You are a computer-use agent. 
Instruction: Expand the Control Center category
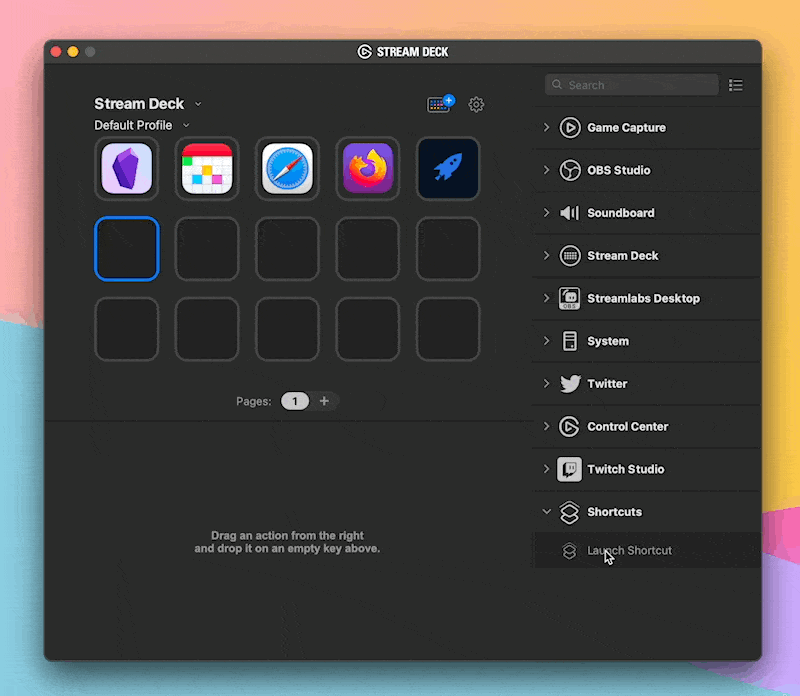[x=546, y=427]
